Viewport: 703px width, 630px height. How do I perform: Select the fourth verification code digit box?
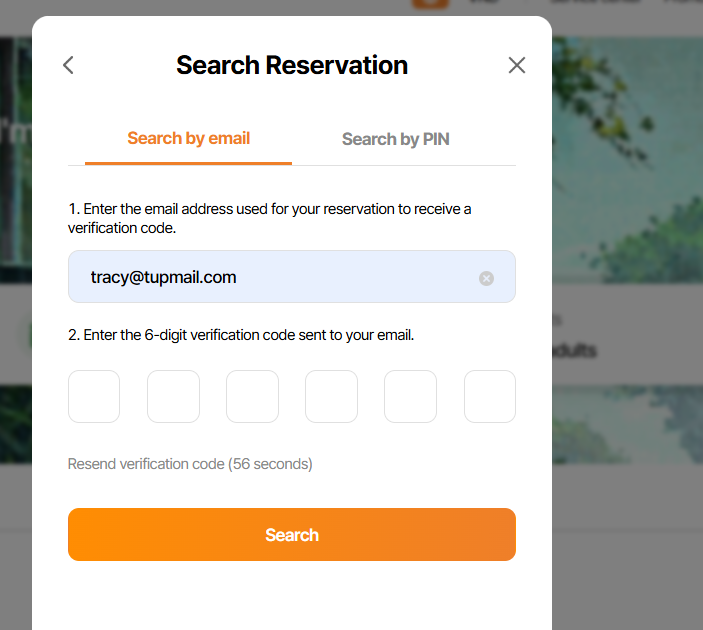pos(331,396)
